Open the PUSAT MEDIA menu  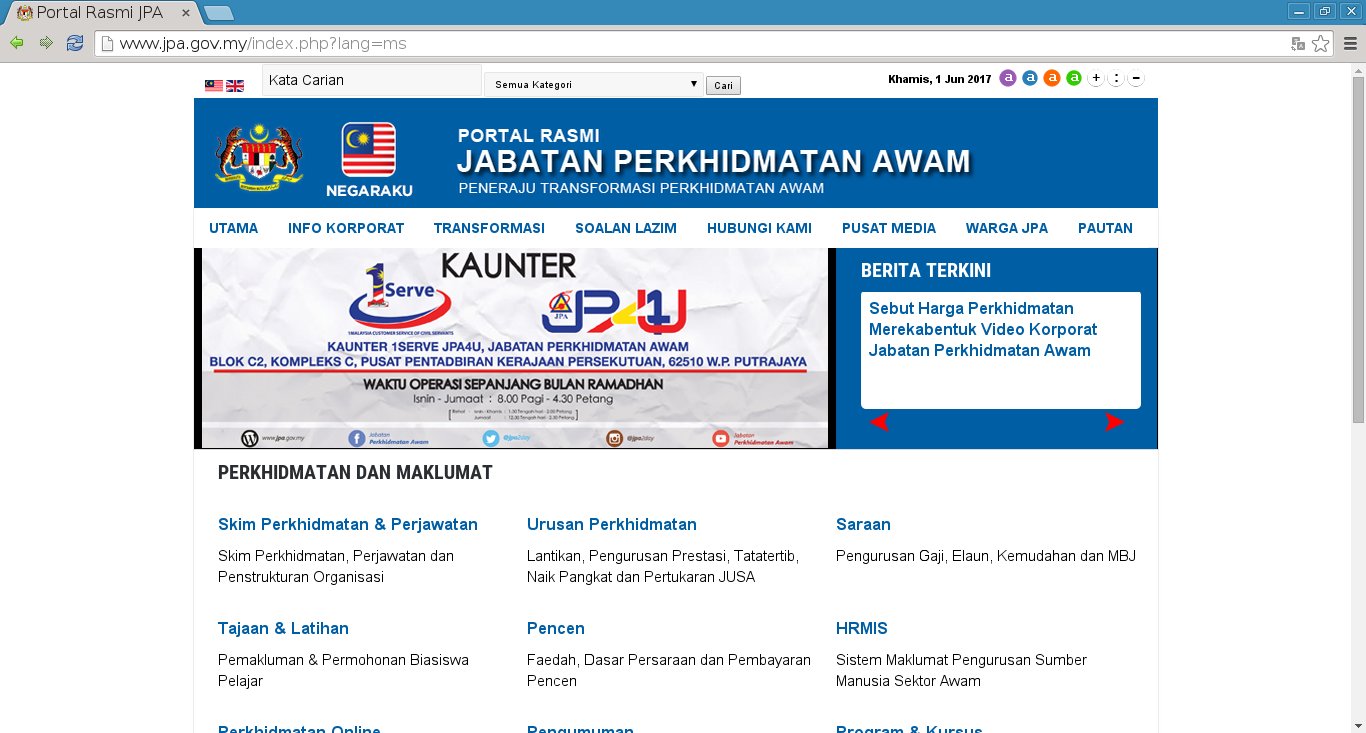(889, 228)
